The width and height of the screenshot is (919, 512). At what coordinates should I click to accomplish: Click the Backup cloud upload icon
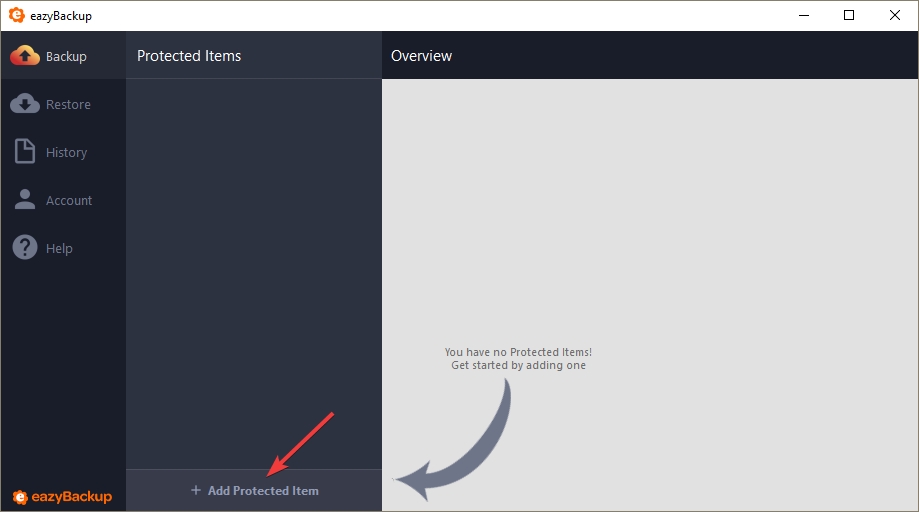pyautogui.click(x=25, y=56)
